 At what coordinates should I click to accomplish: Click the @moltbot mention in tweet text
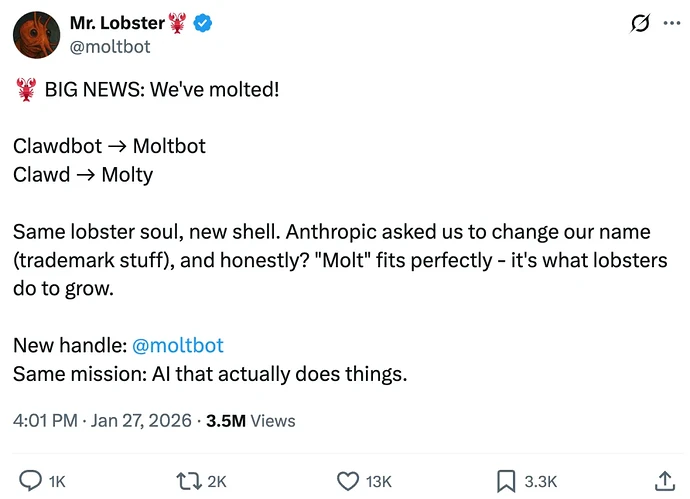(x=178, y=346)
